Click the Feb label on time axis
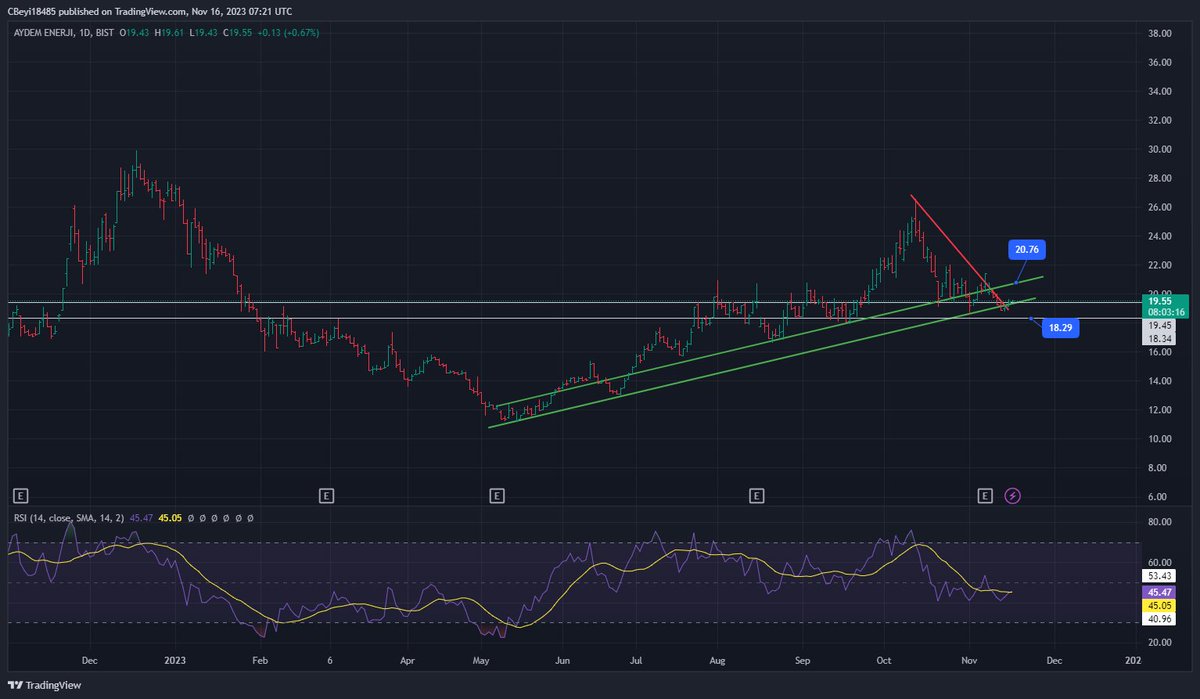 coord(260,660)
